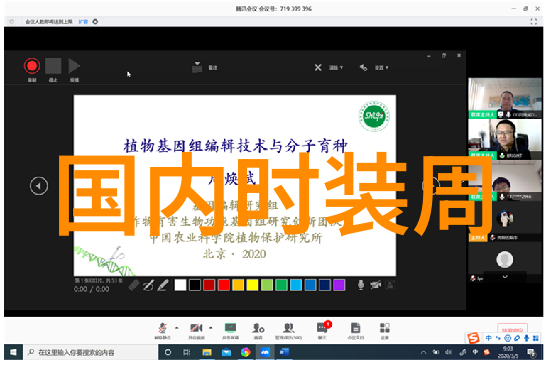Expand the video options arrow beside camera
This screenshot has width=550, height=367.
click(210, 328)
